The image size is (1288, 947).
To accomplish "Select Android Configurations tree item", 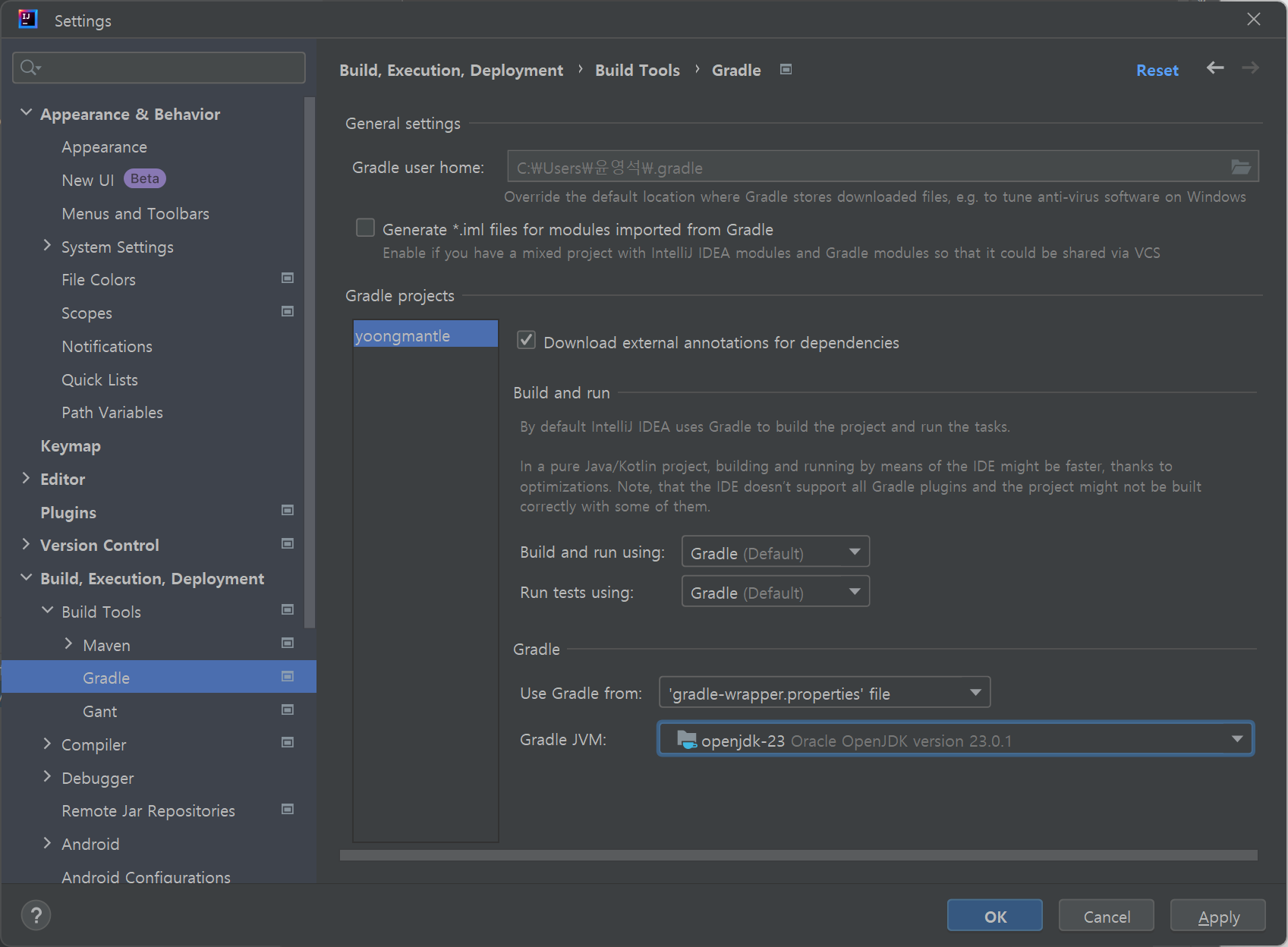I will 146,876.
